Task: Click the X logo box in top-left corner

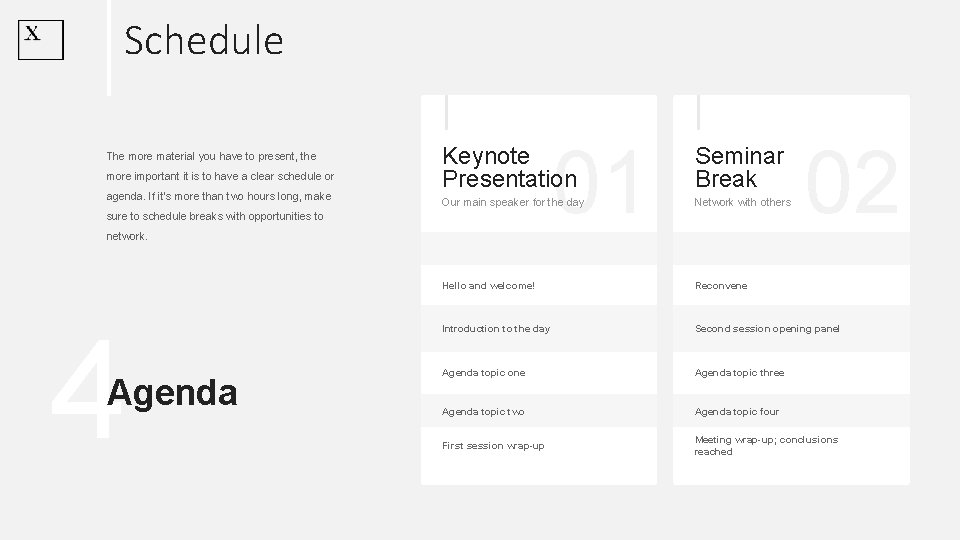Action: (x=40, y=40)
